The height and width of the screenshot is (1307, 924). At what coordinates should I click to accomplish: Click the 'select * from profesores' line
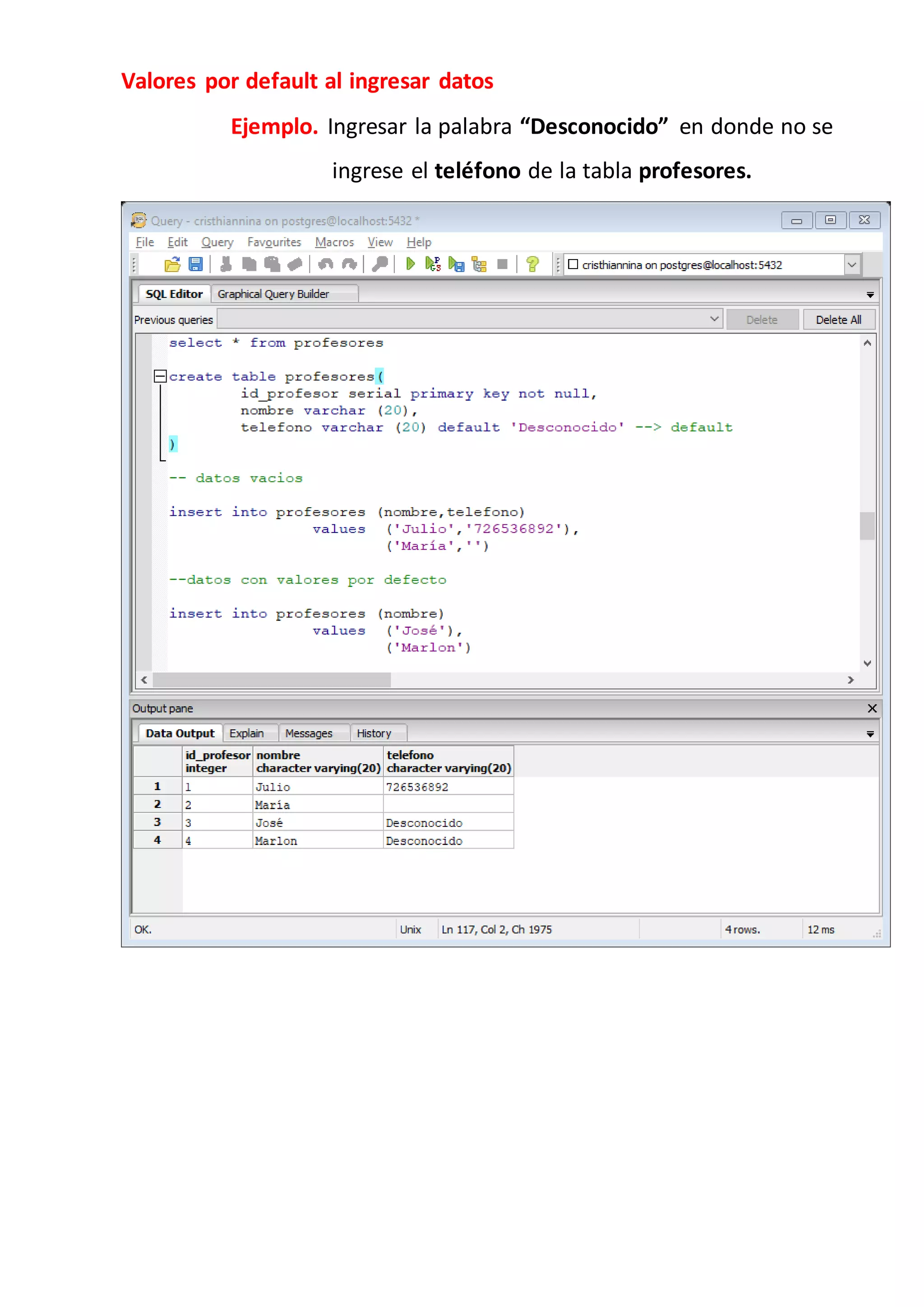[x=276, y=343]
